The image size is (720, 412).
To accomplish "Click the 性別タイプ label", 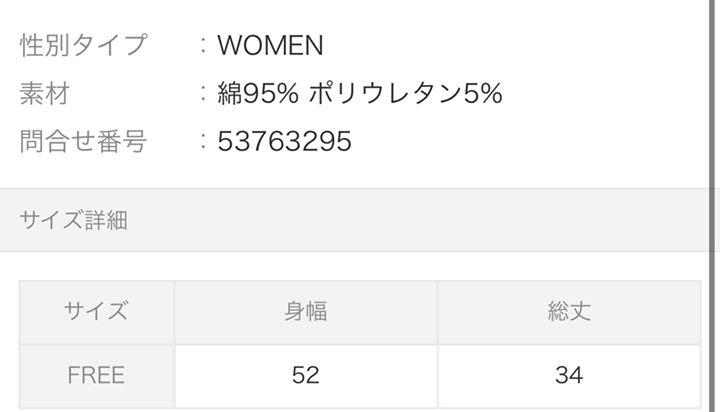I will (84, 45).
